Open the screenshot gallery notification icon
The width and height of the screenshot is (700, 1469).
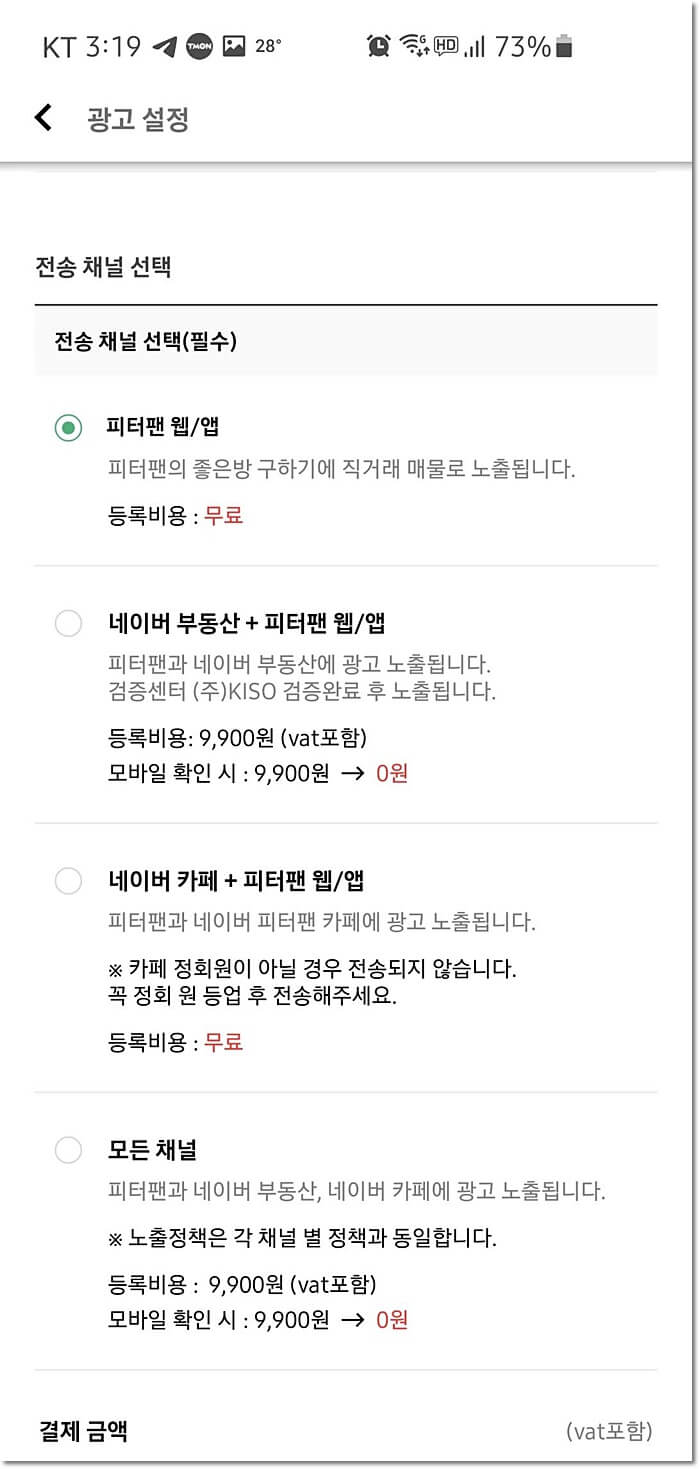(237, 47)
